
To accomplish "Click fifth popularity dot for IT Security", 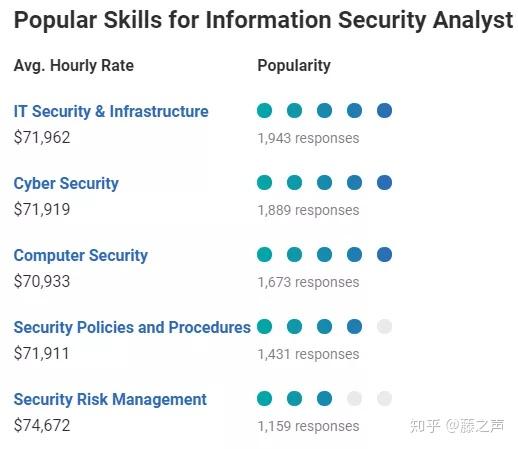I will (x=384, y=111).
